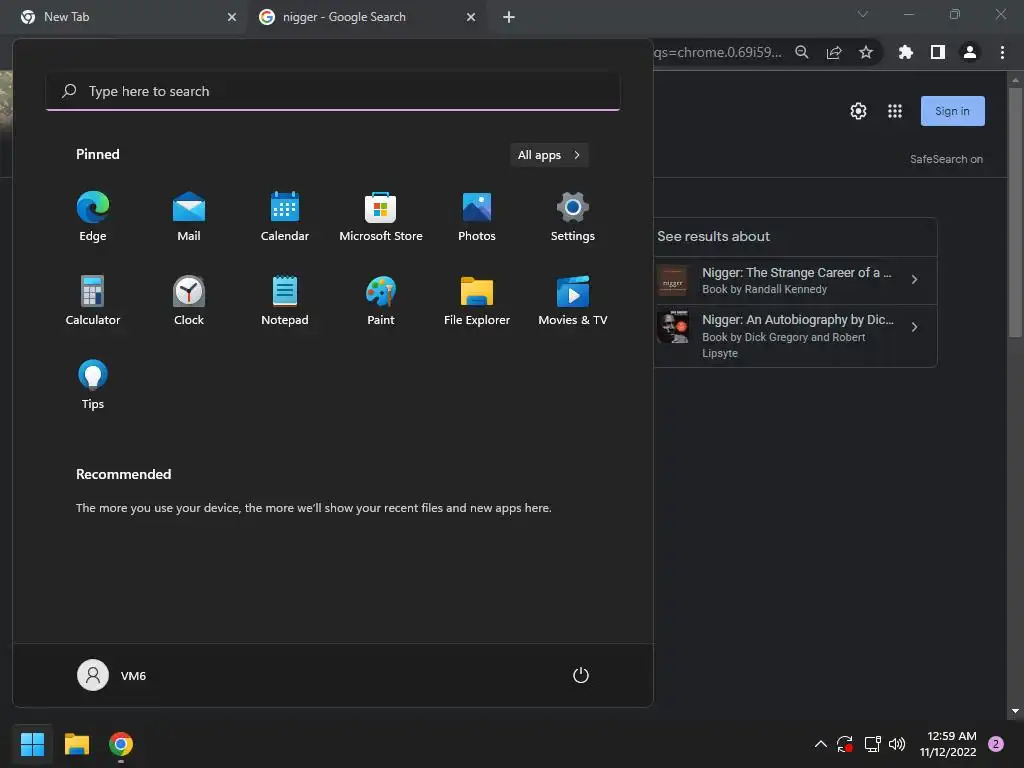
Task: Open the Randall Kennedy book result
Action: 795,280
